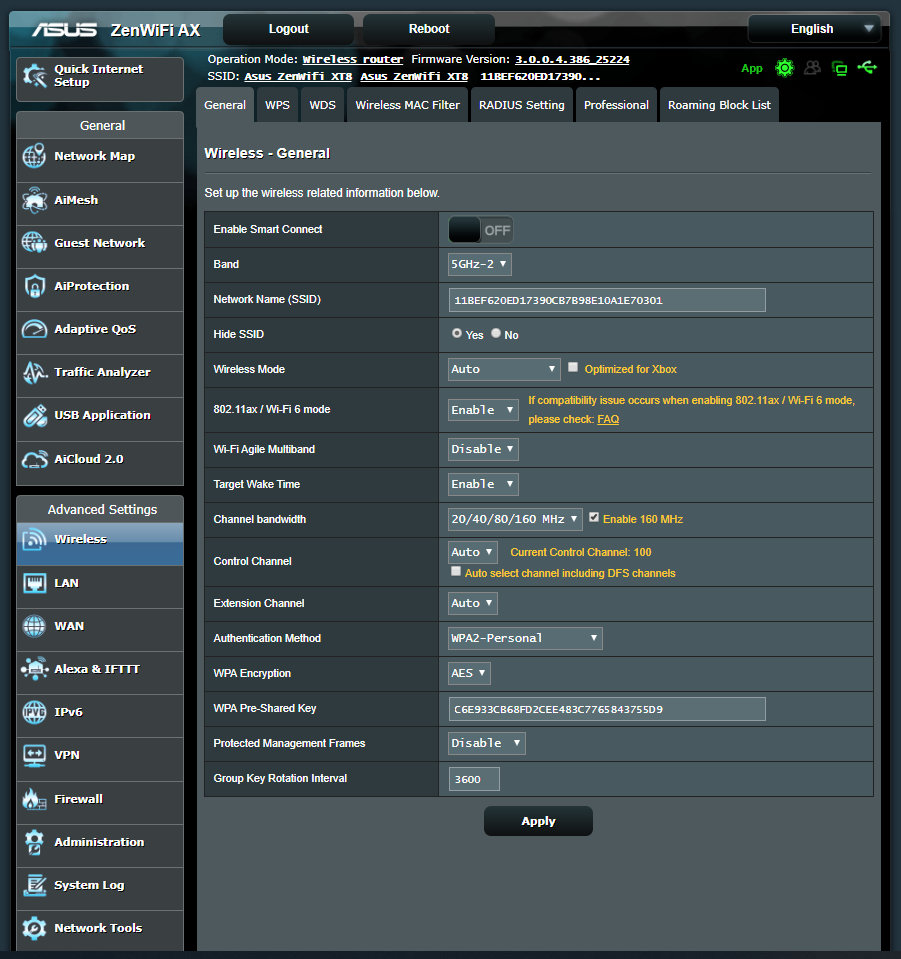Image resolution: width=901 pixels, height=959 pixels.
Task: Click the Group Key Rotation Interval field
Action: [474, 779]
